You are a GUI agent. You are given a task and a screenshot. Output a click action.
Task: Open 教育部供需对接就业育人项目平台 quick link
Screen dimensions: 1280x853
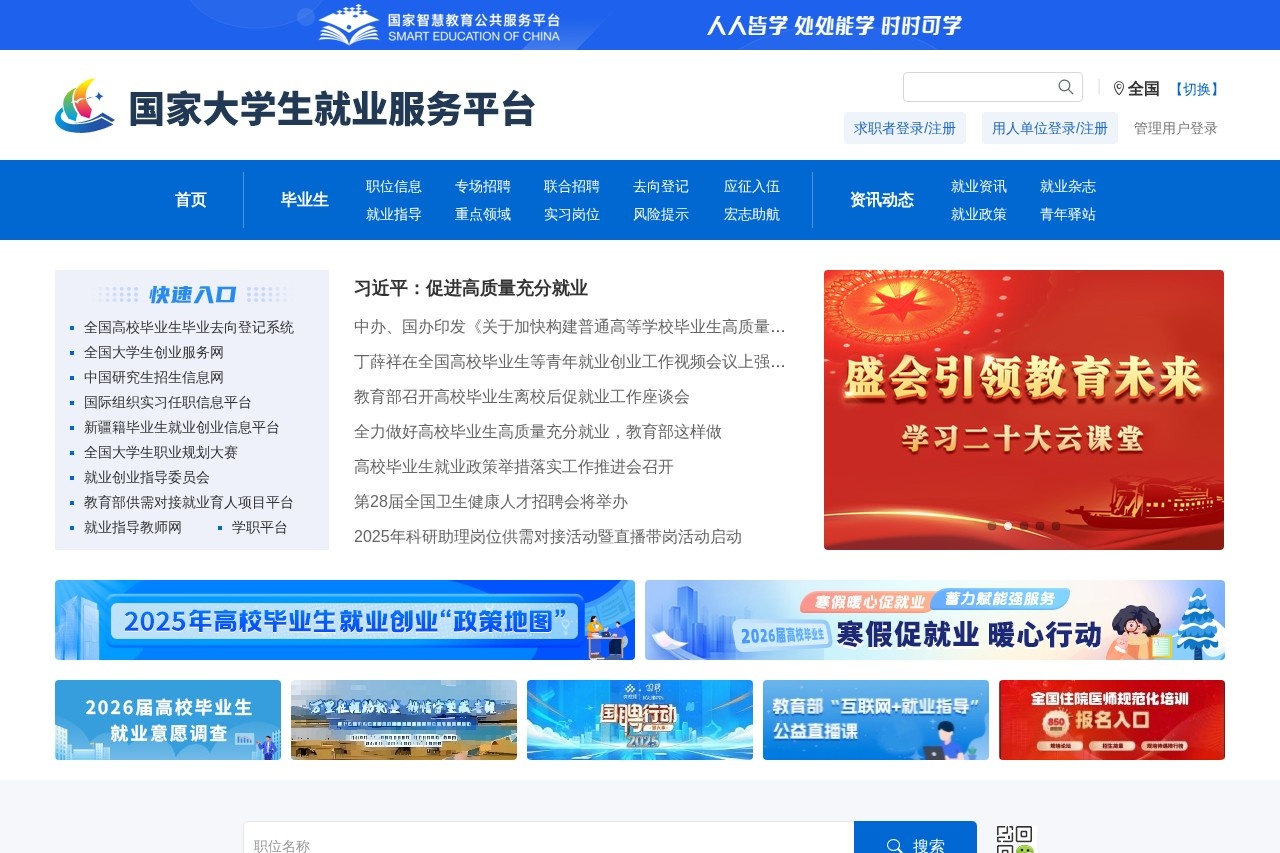tap(189, 502)
